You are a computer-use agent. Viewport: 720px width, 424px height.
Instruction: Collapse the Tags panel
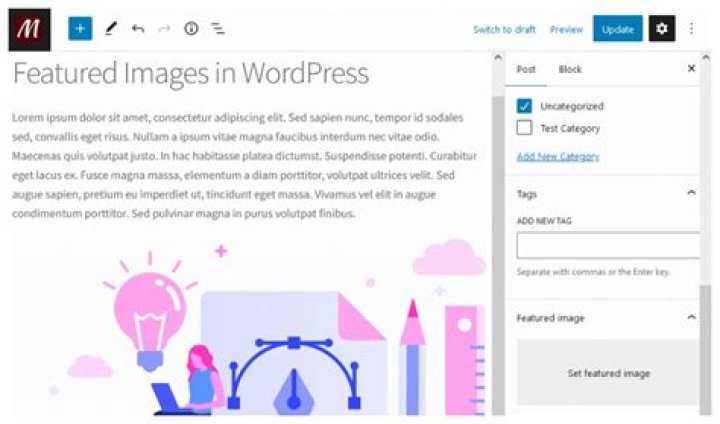[x=691, y=193]
